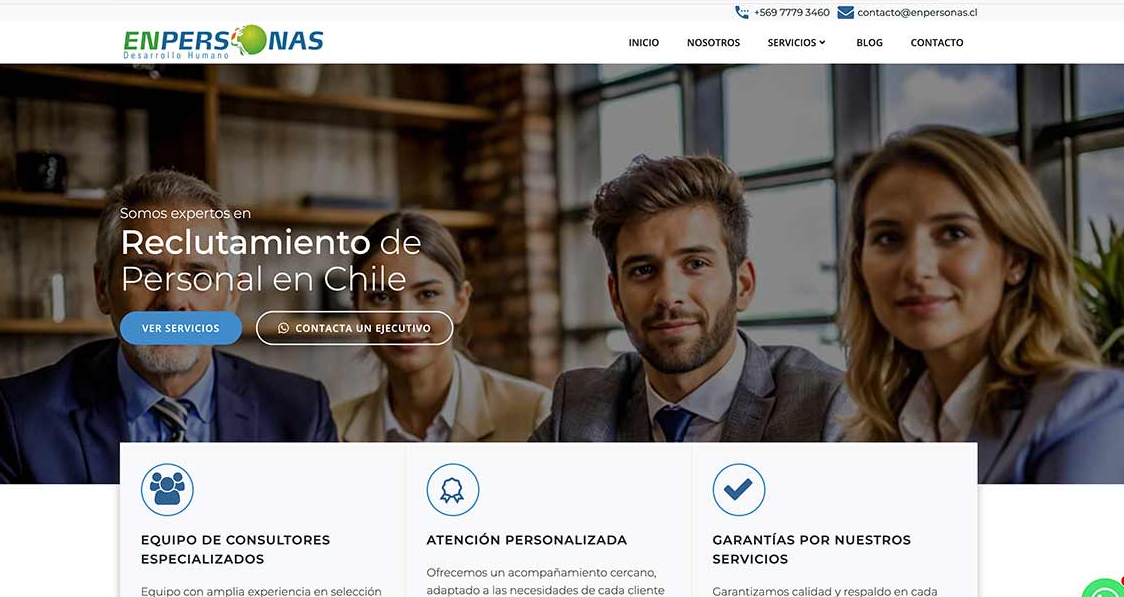This screenshot has height=597, width=1124.
Task: Click the Ver Servicios button
Action: pyautogui.click(x=181, y=328)
